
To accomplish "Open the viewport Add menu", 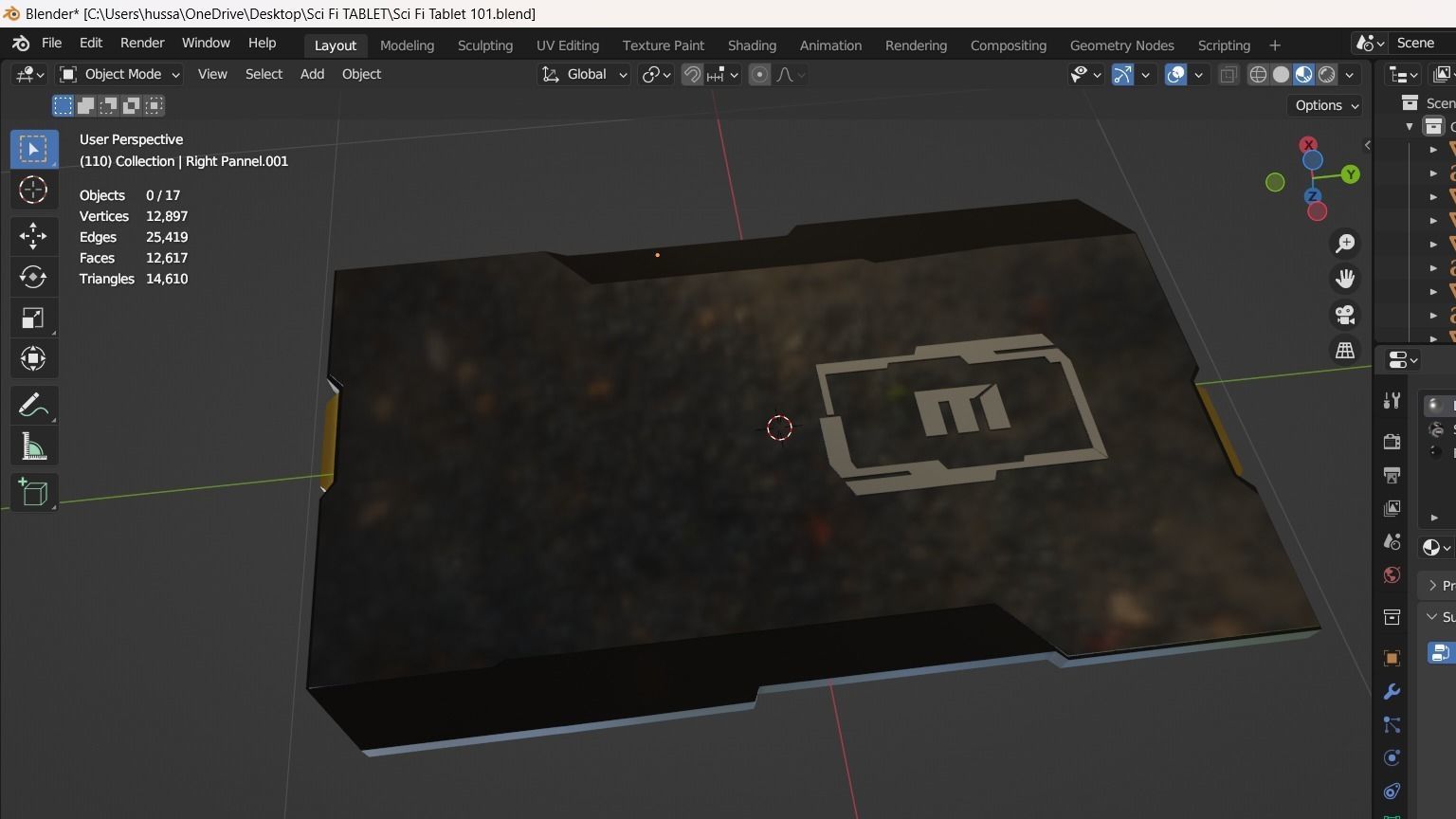I will pyautogui.click(x=312, y=74).
